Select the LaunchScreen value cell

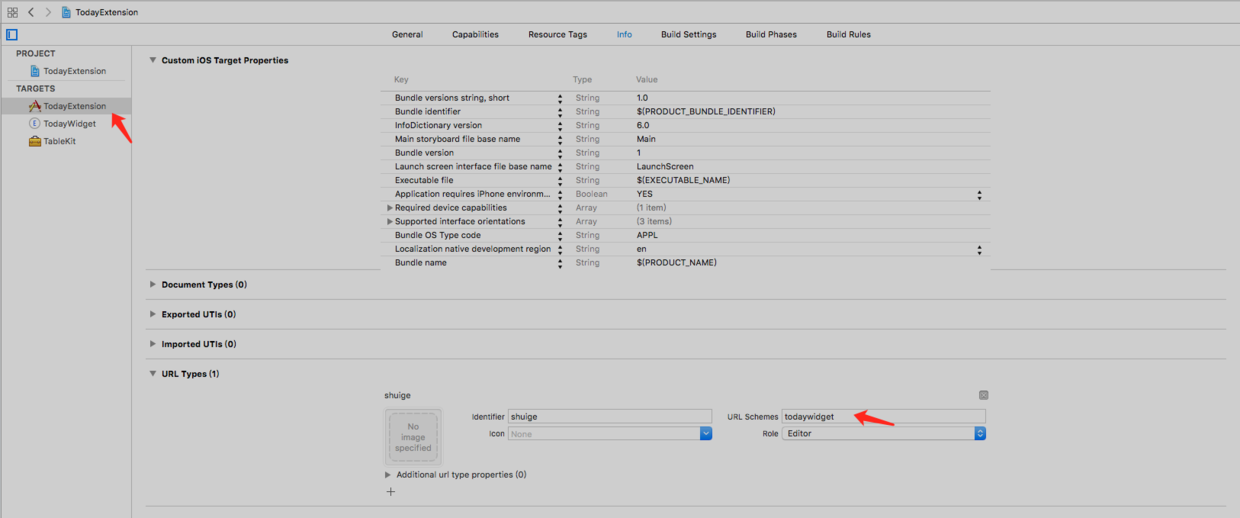(665, 167)
